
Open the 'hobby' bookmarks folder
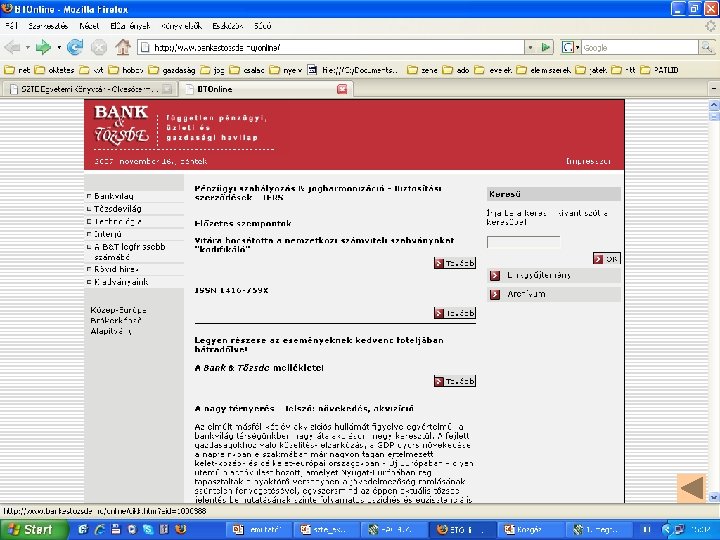(126, 70)
